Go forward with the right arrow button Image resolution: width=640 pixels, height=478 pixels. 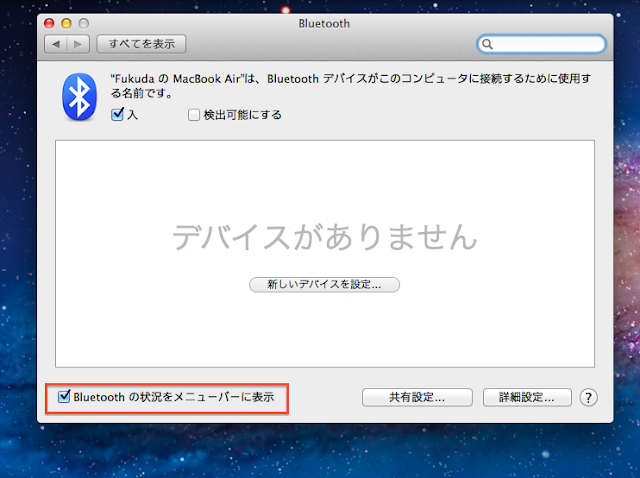pyautogui.click(x=78, y=44)
